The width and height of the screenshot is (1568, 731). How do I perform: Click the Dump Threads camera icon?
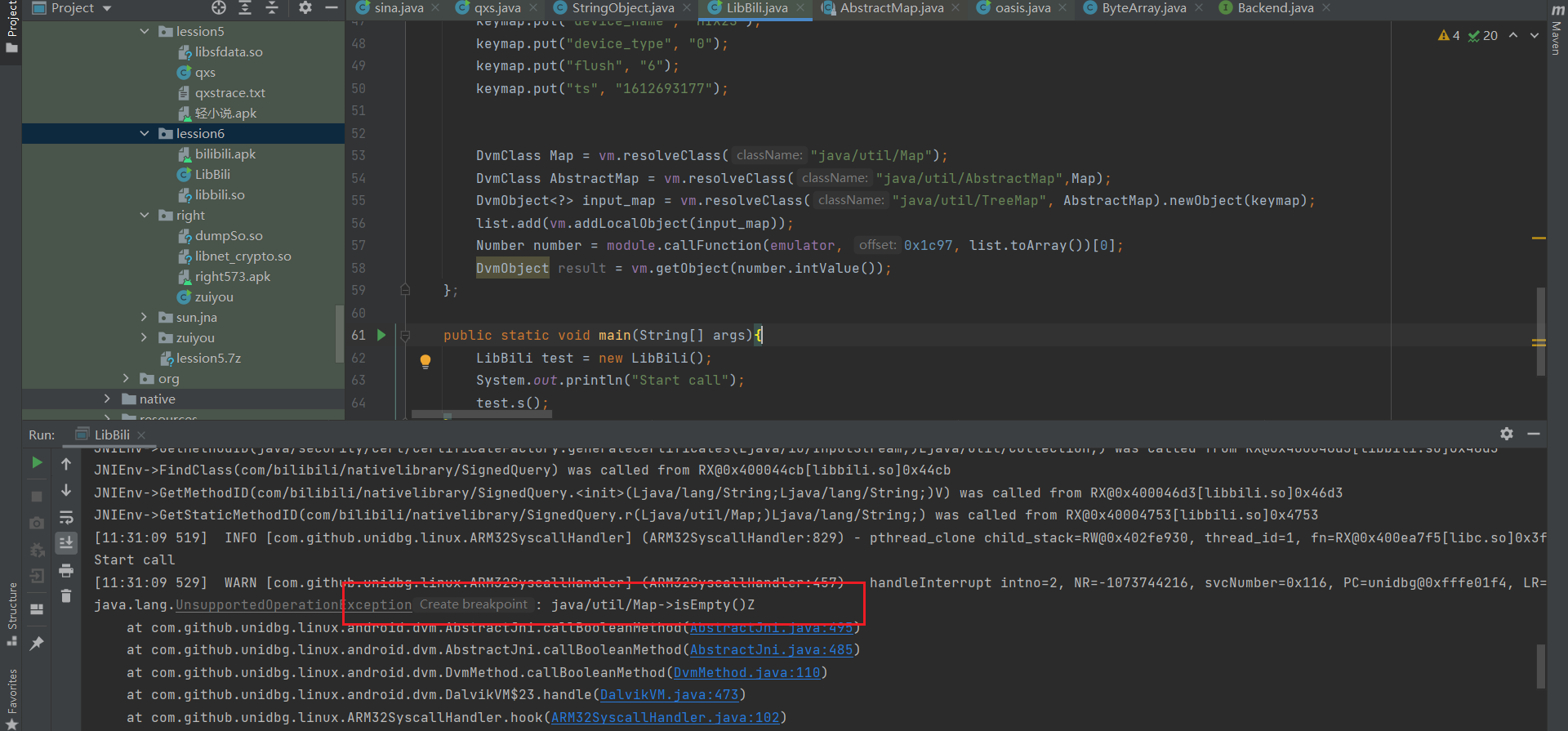(37, 523)
